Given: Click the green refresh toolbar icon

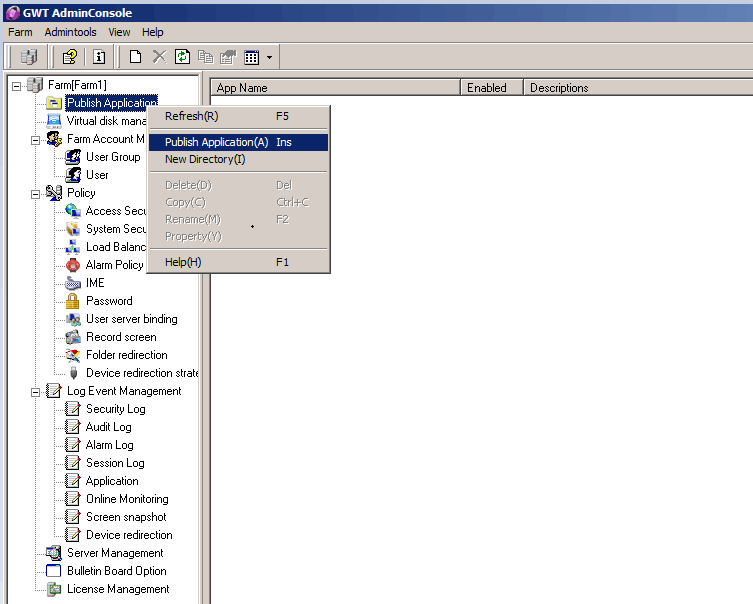Looking at the screenshot, I should pos(182,57).
